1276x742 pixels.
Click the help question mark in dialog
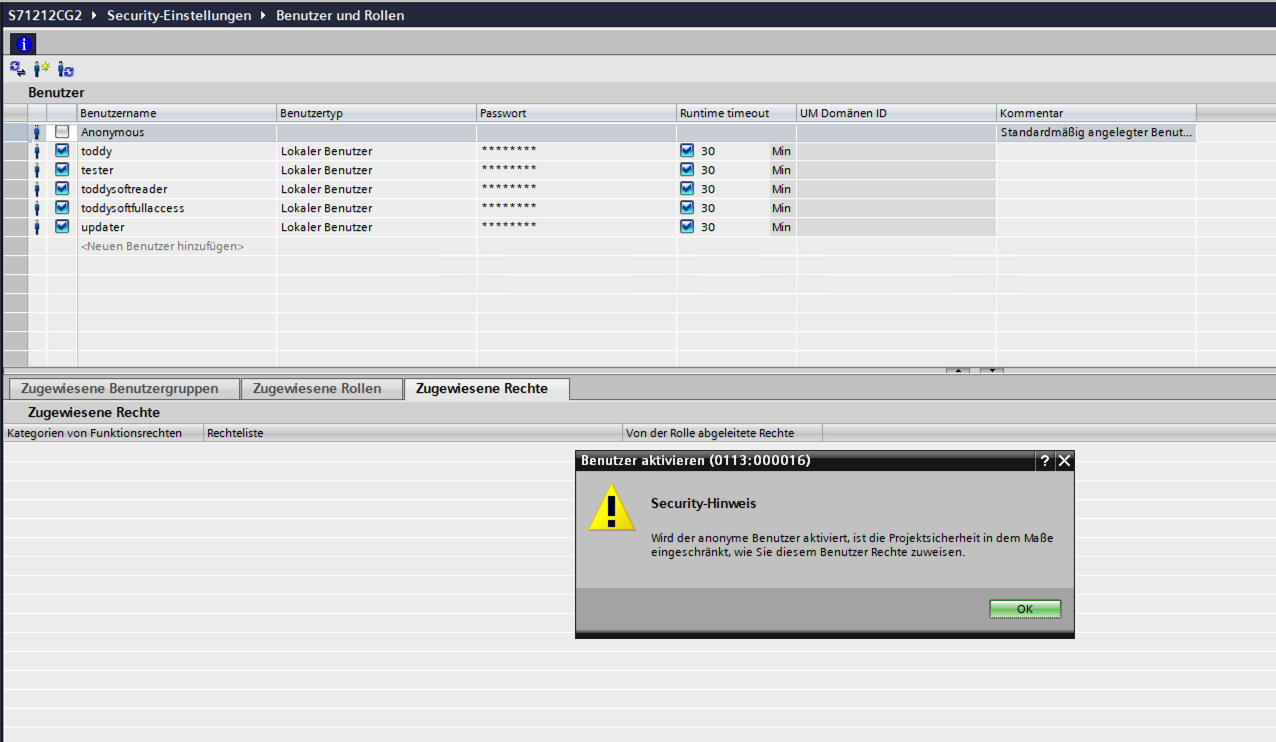1045,461
